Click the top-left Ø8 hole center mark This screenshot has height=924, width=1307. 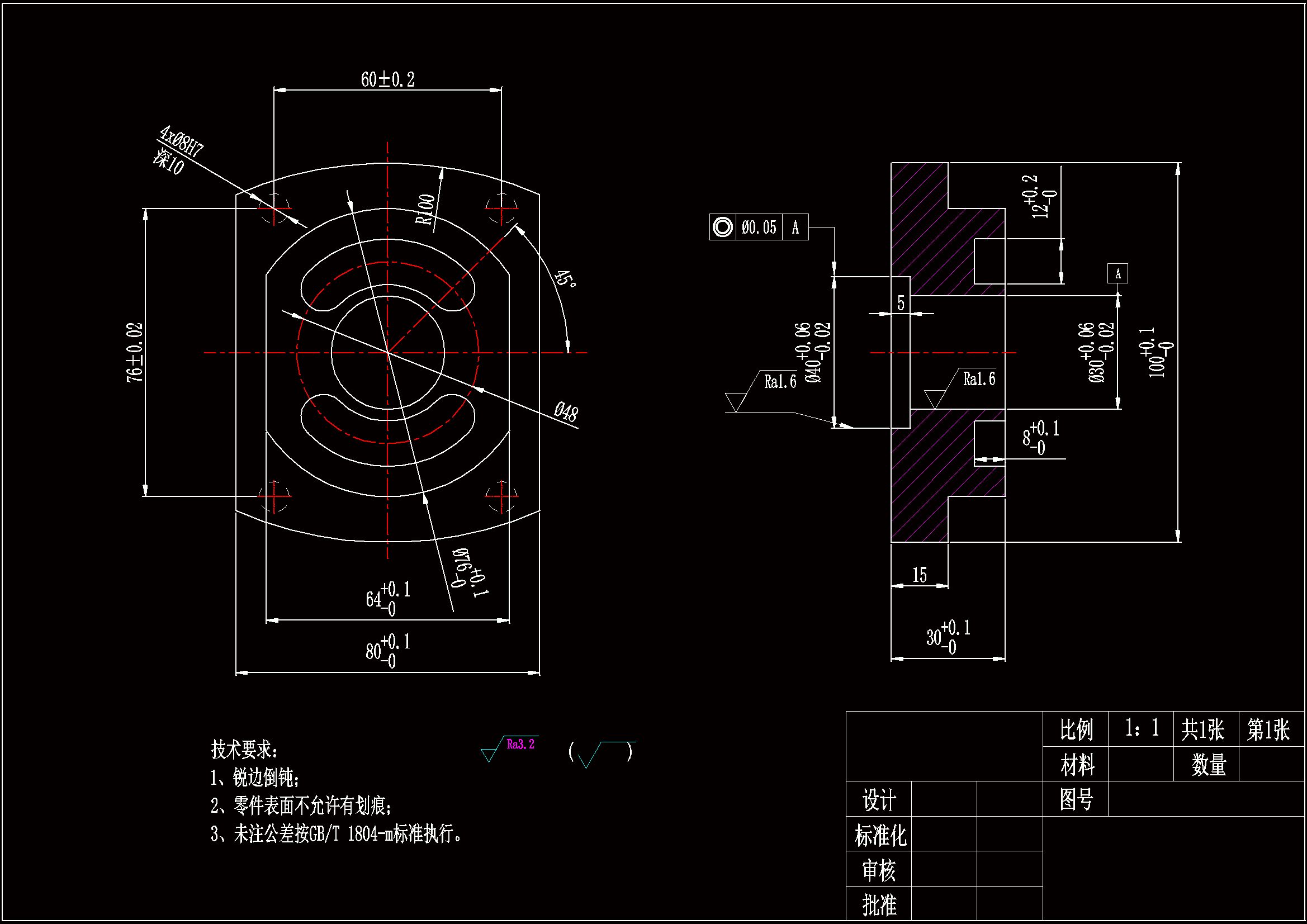click(274, 209)
